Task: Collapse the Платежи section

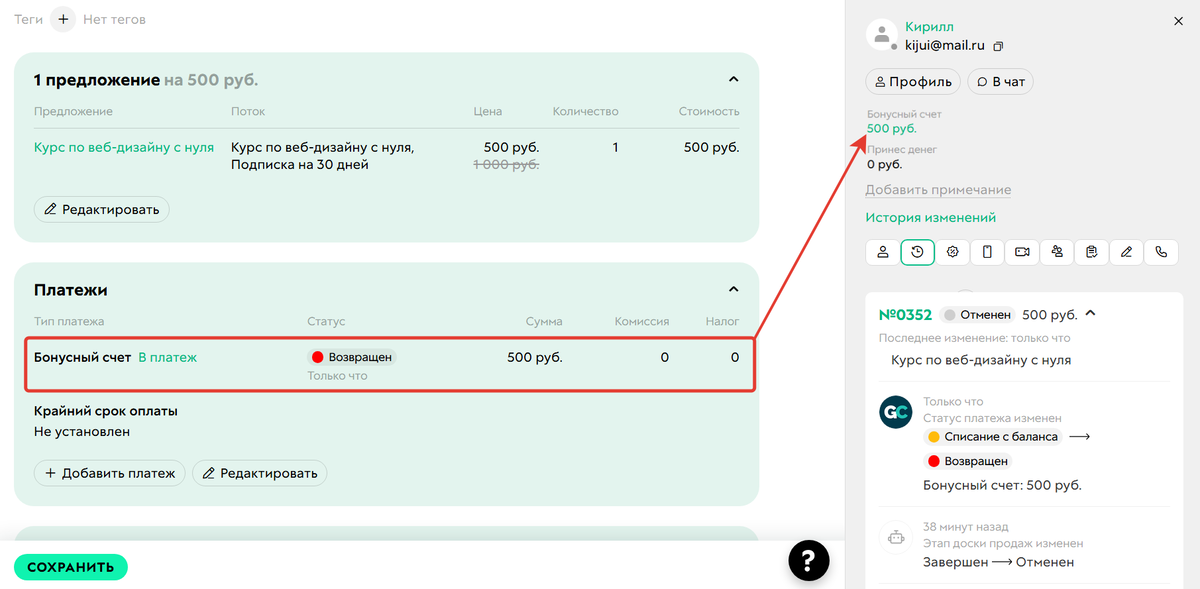Action: (x=733, y=289)
